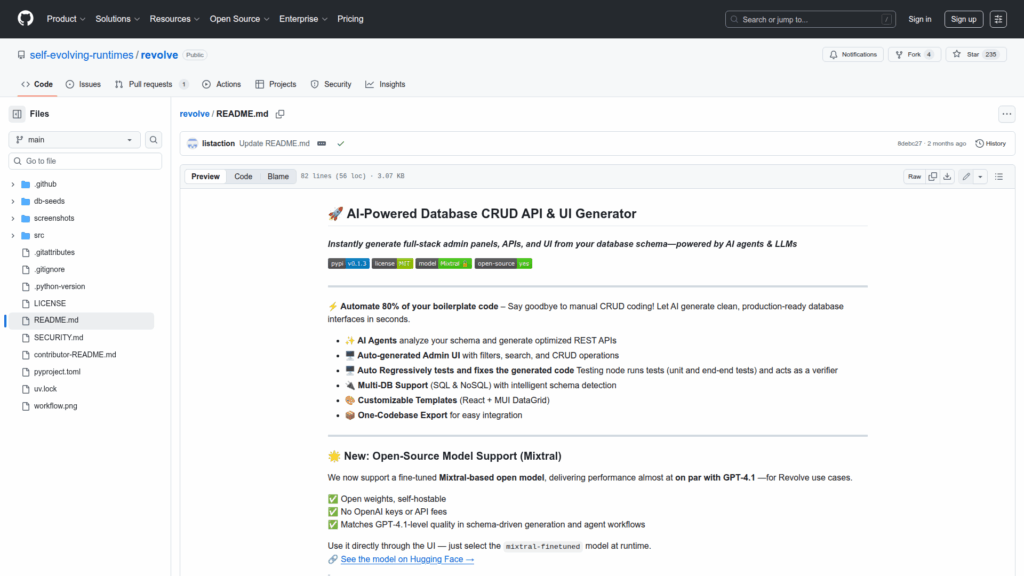
Task: Open the SECURITY.md file
Action: tap(58, 338)
